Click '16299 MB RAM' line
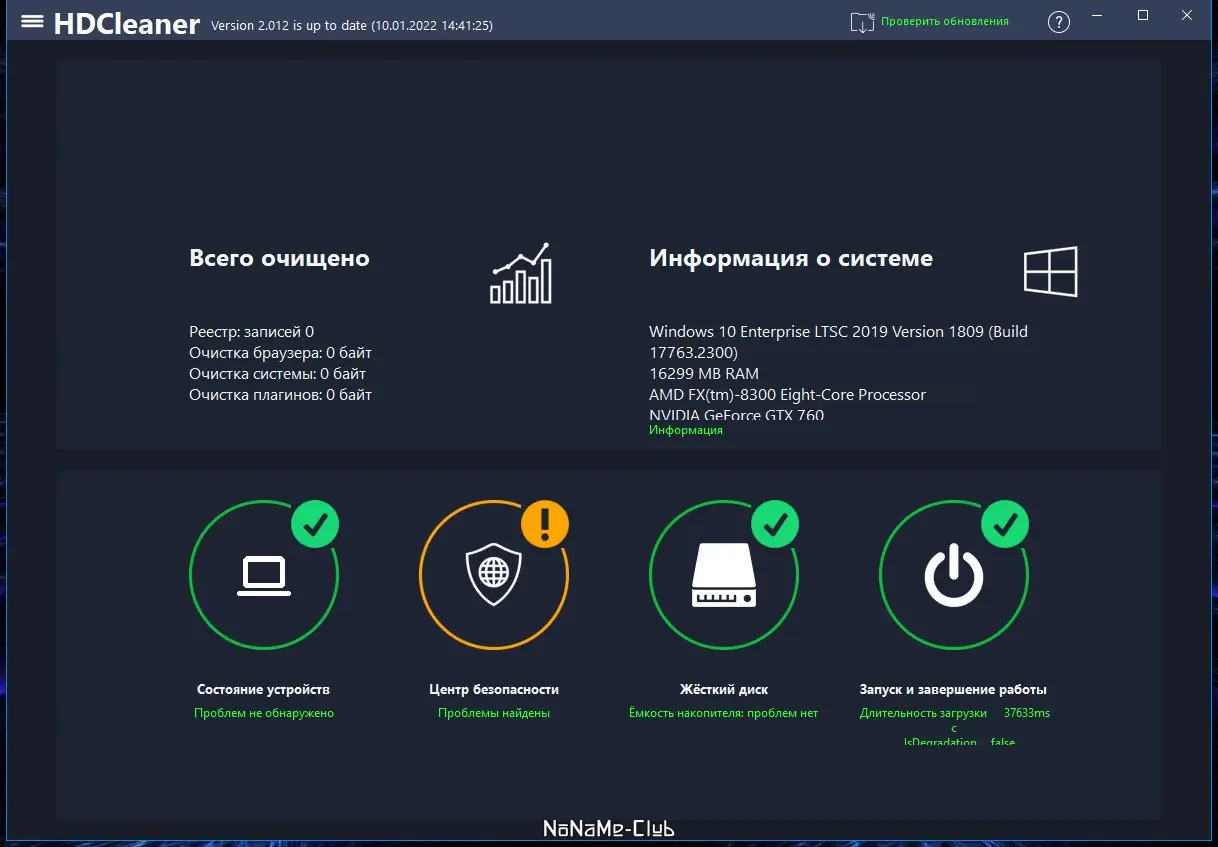 click(x=704, y=373)
